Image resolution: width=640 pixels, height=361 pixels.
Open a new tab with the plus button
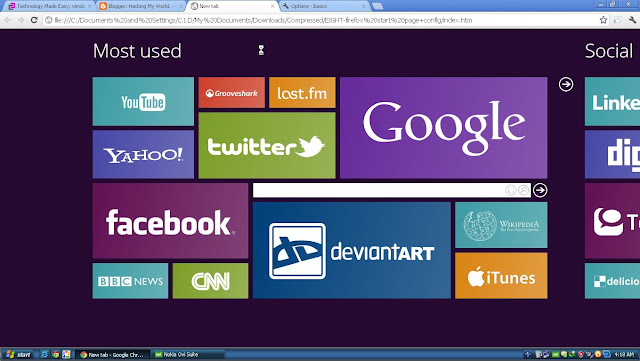pyautogui.click(x=378, y=6)
